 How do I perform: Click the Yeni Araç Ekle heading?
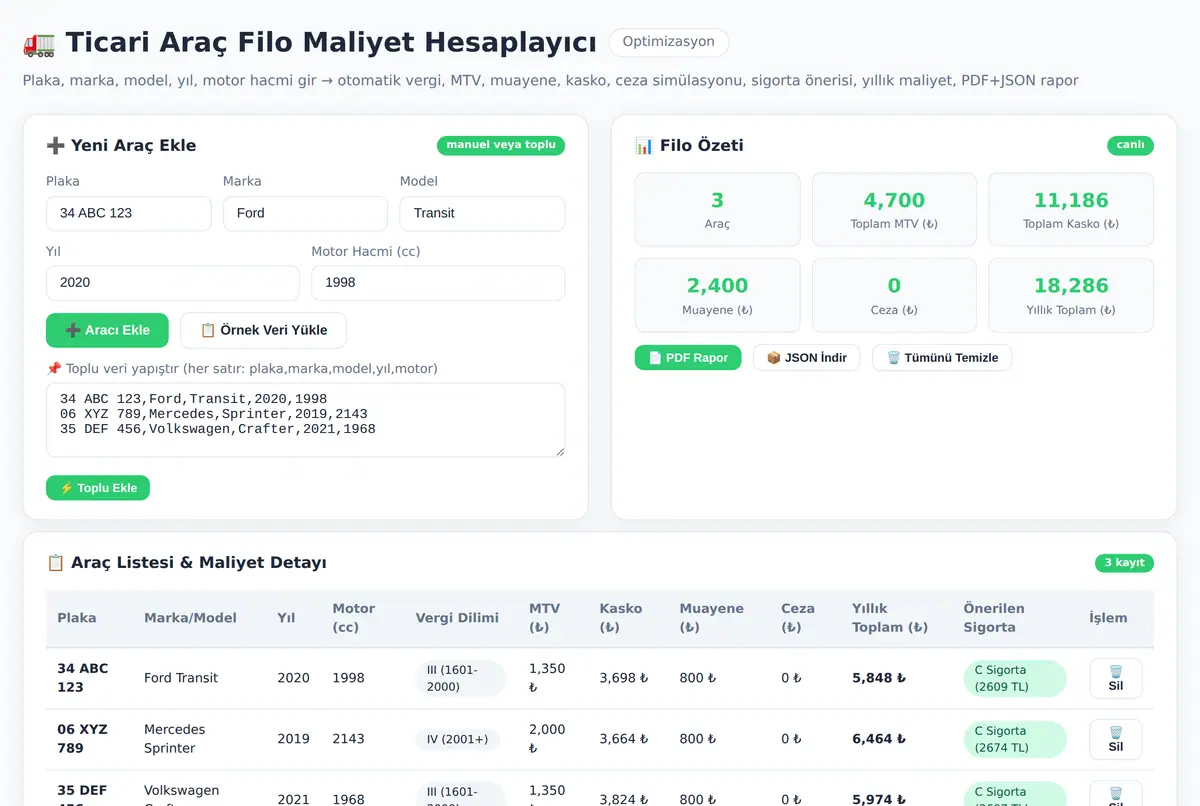pyautogui.click(x=121, y=145)
